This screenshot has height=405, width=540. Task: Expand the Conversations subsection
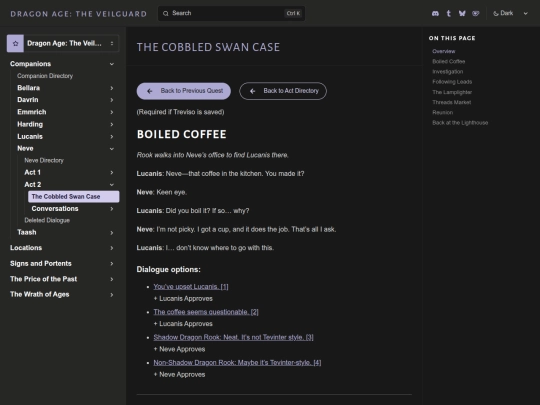tap(74, 209)
